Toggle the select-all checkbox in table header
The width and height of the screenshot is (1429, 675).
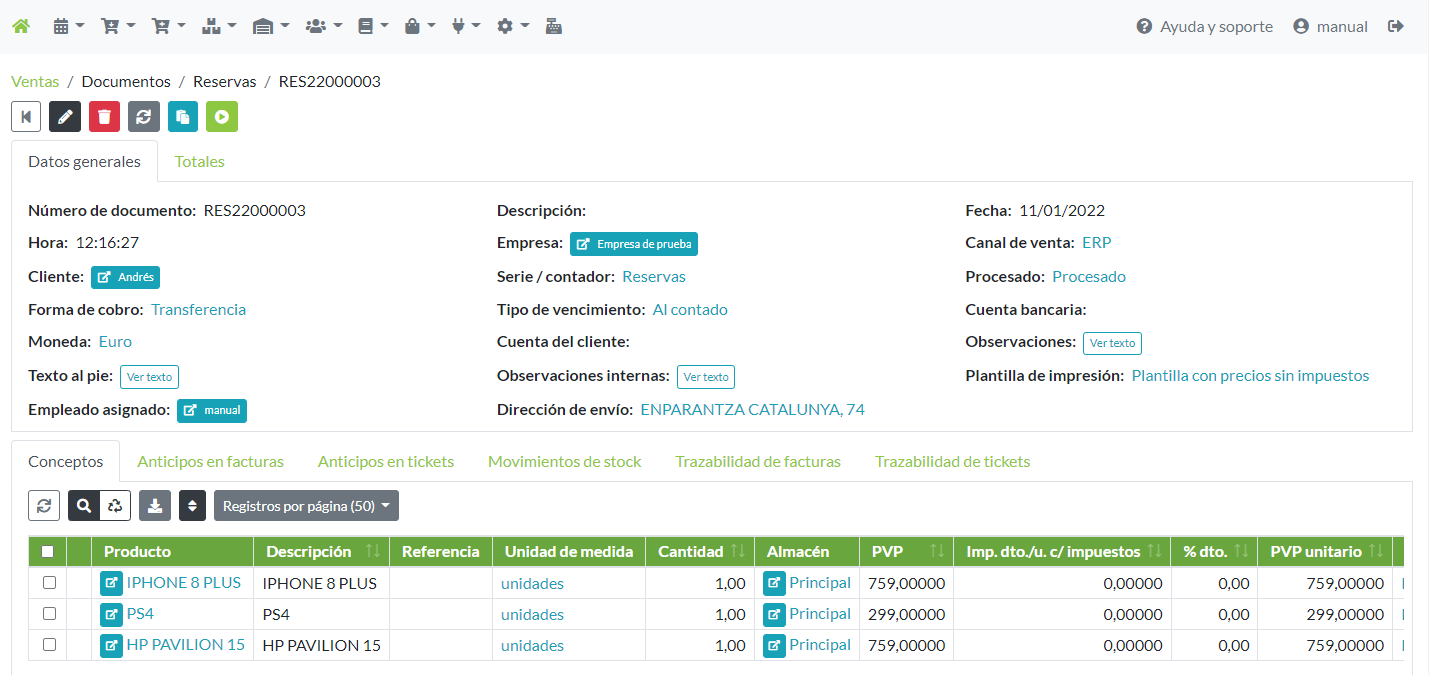pyautogui.click(x=47, y=551)
